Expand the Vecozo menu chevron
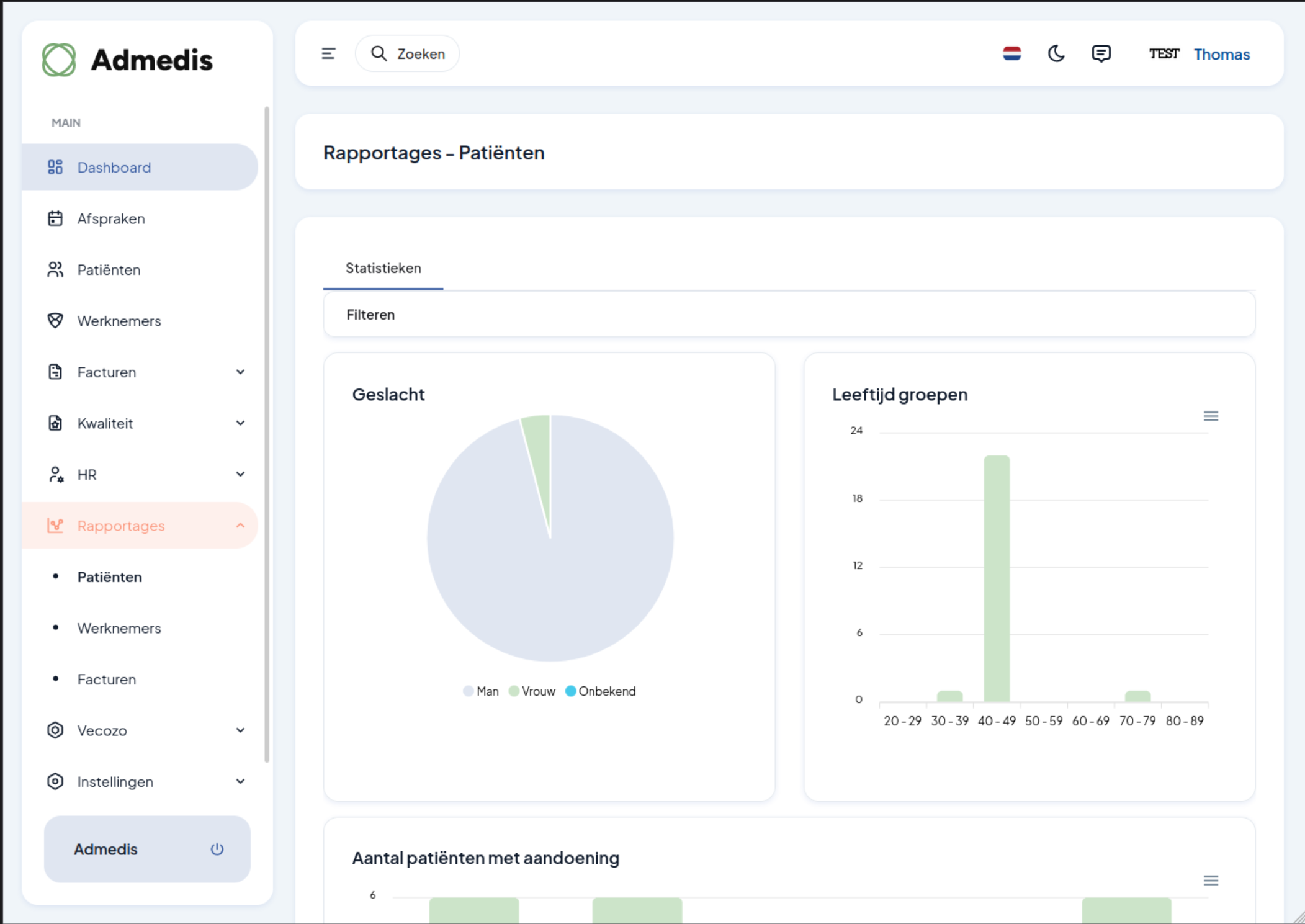The width and height of the screenshot is (1305, 924). pos(240,730)
